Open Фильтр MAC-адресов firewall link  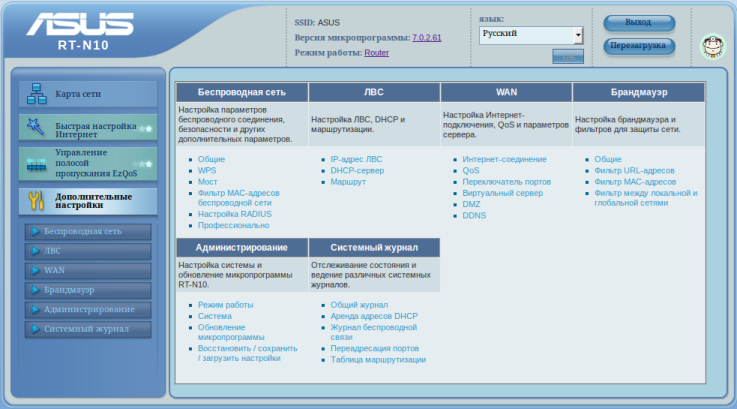[x=635, y=182]
